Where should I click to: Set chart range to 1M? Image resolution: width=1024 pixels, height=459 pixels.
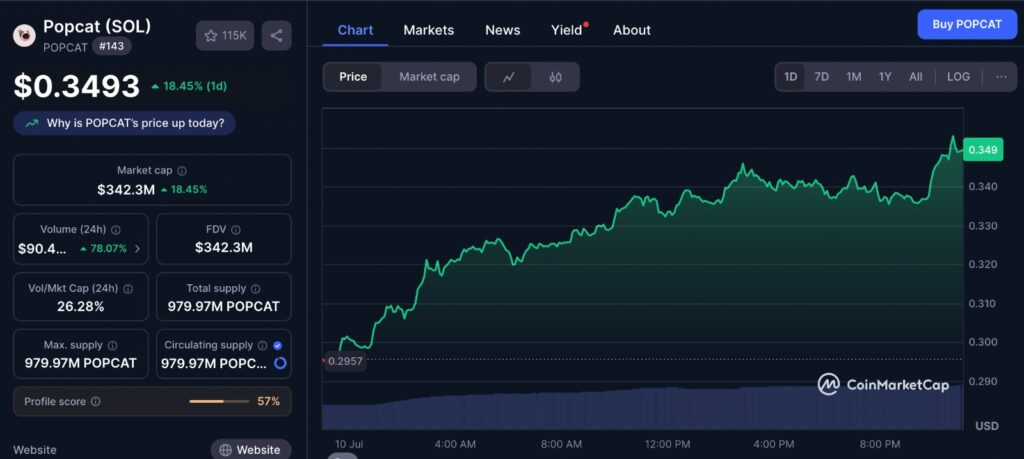coord(854,76)
